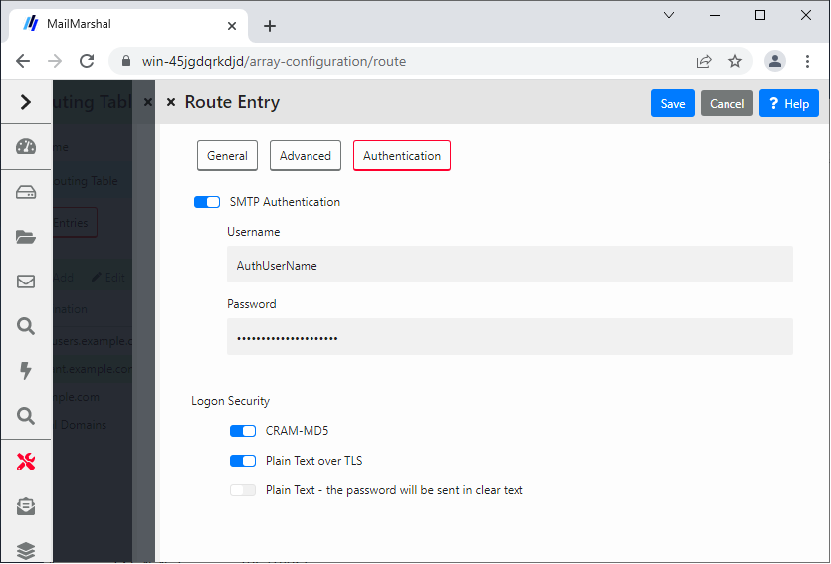Click the share page icon in address bar
Image resolution: width=831 pixels, height=564 pixels.
coord(704,61)
